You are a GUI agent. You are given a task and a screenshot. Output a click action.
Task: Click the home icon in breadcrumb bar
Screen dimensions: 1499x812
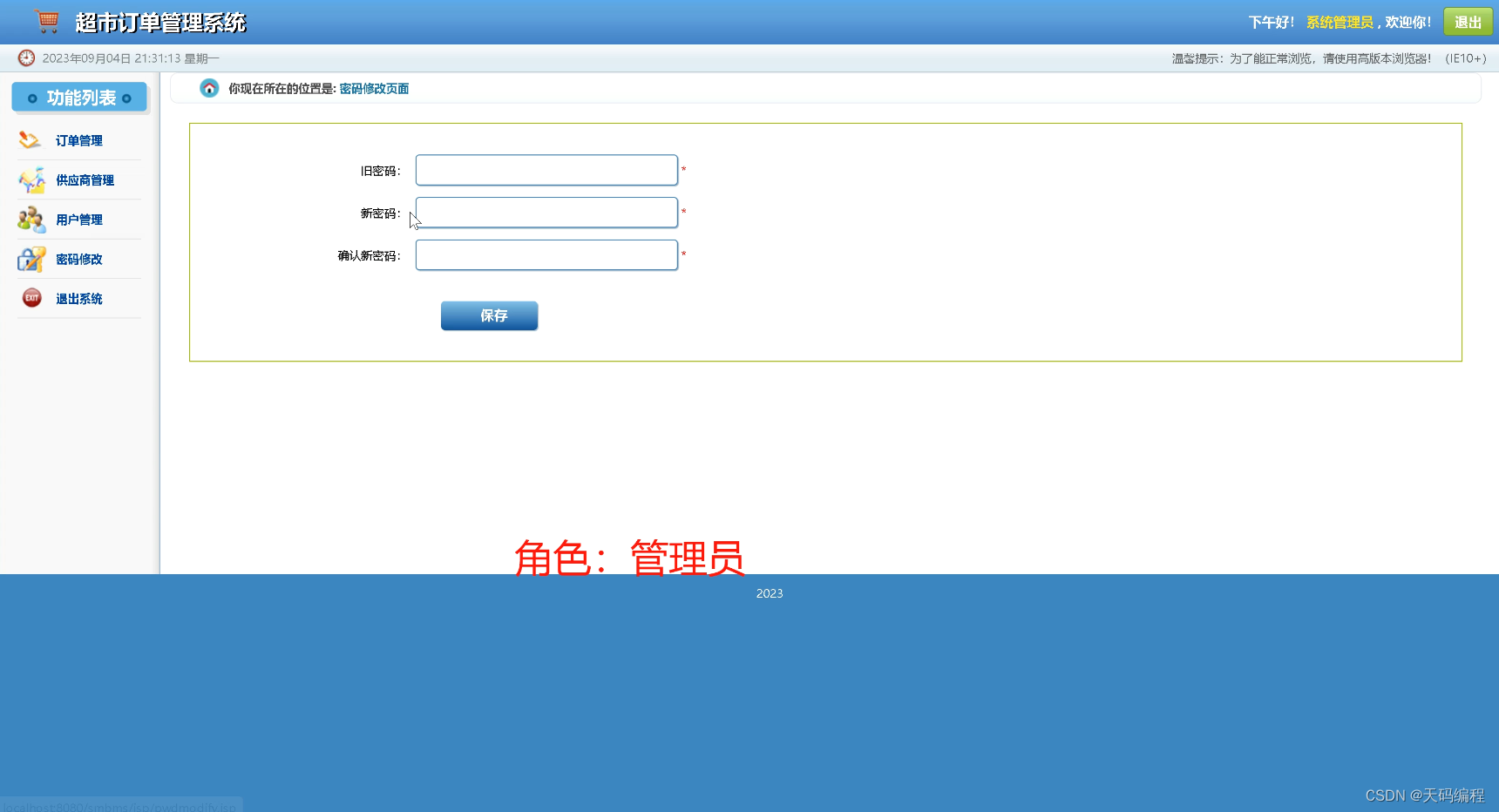[209, 88]
